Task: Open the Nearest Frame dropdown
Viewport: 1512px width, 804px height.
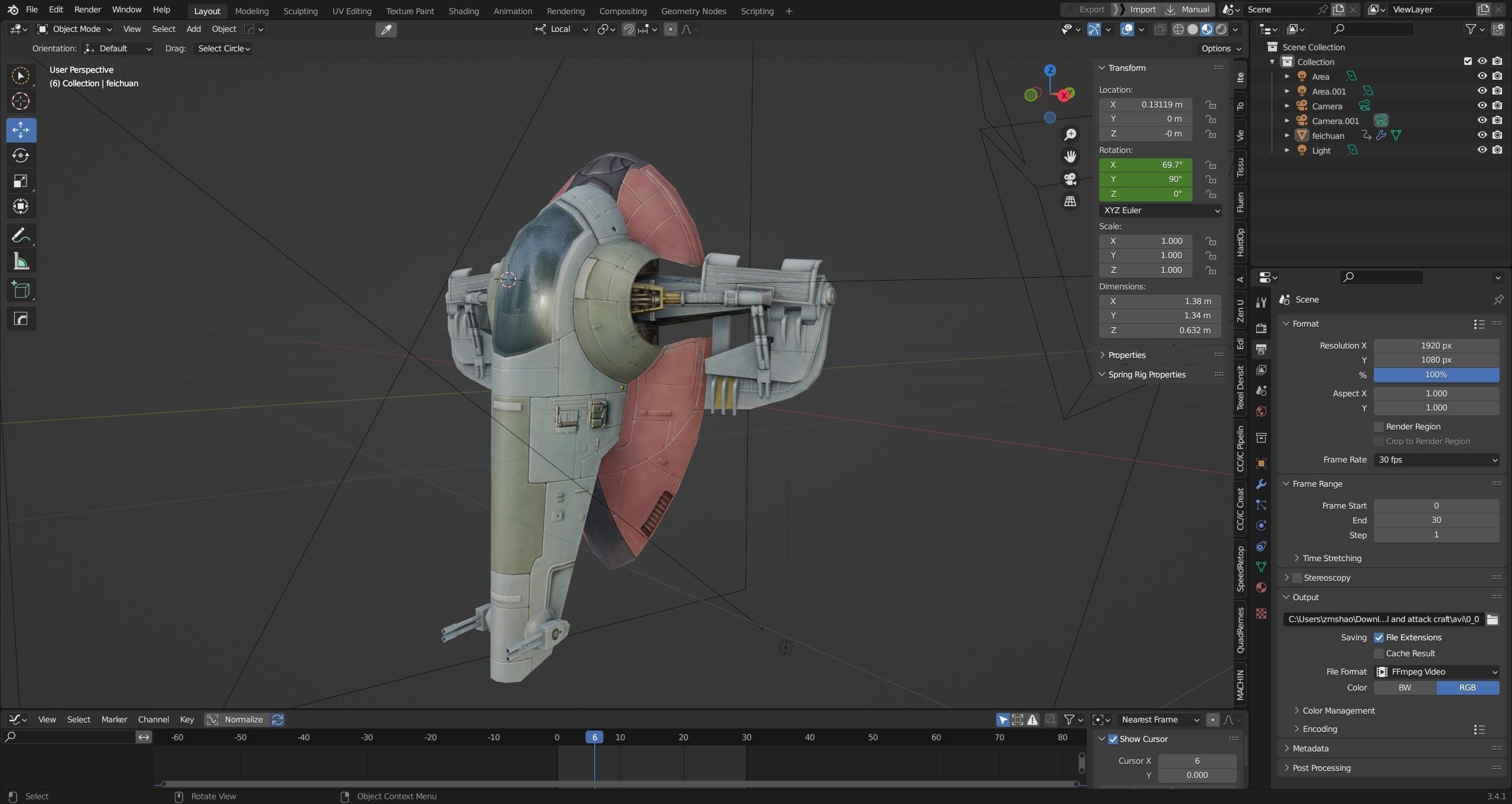Action: click(1160, 720)
